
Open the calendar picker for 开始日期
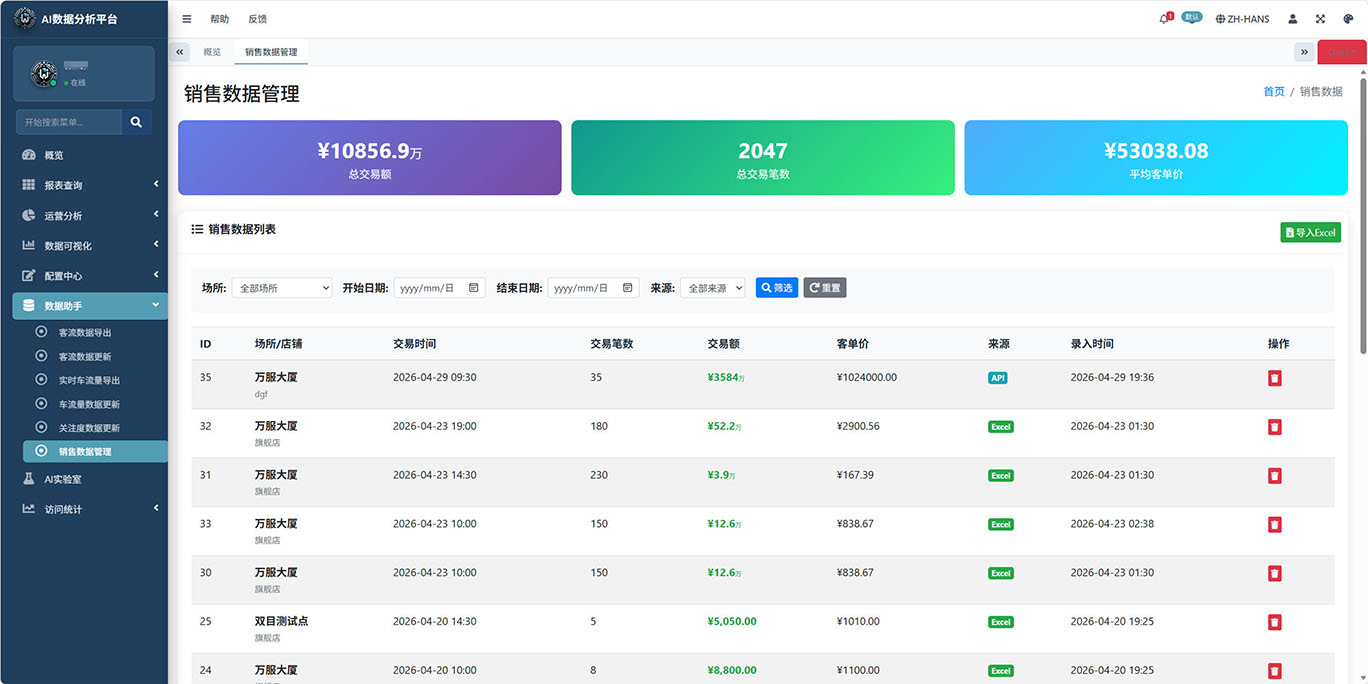474,288
